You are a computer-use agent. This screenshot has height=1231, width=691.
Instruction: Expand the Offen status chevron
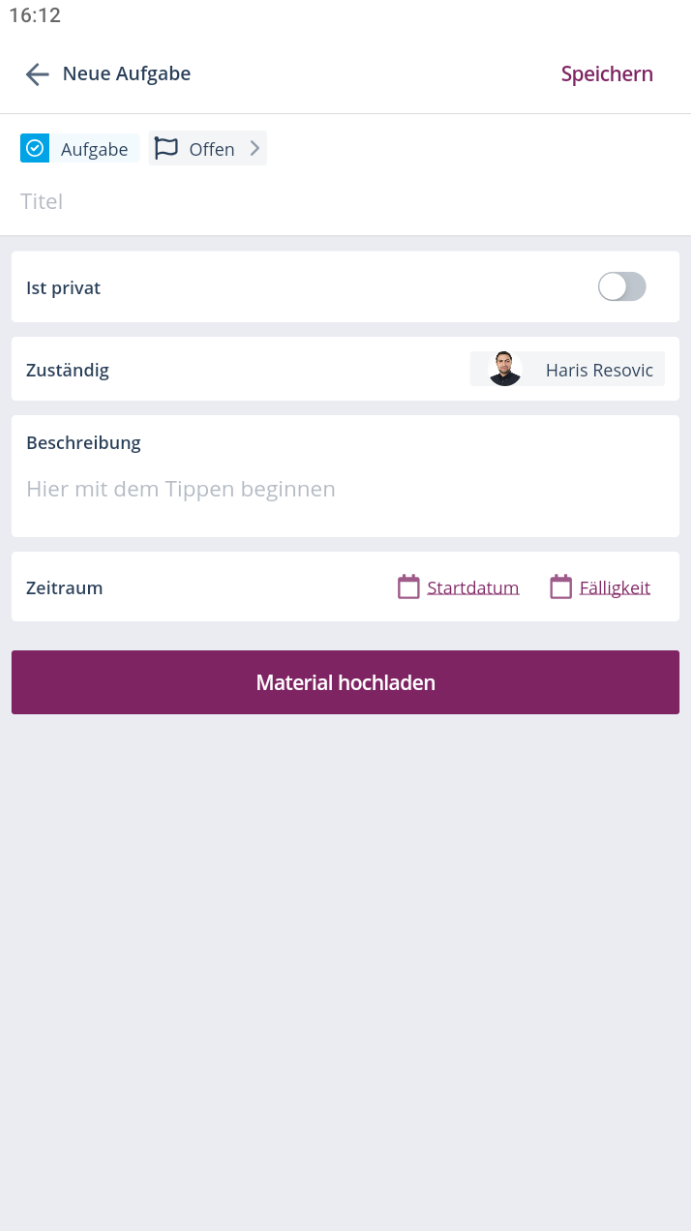click(x=255, y=149)
